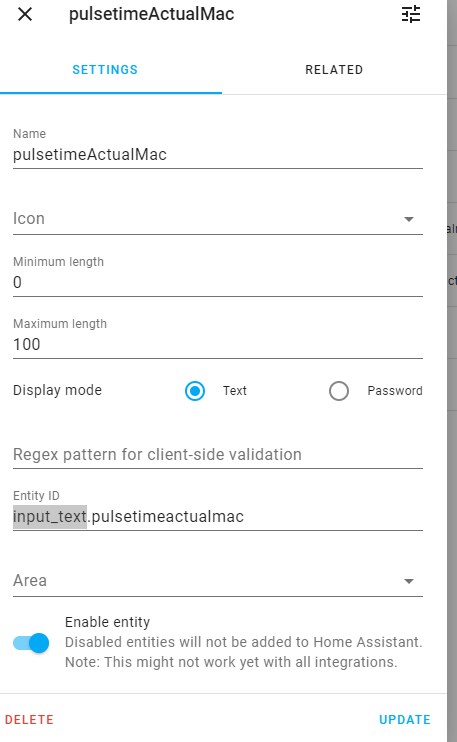Select Password display mode radio
This screenshot has width=457, height=742.
click(339, 391)
